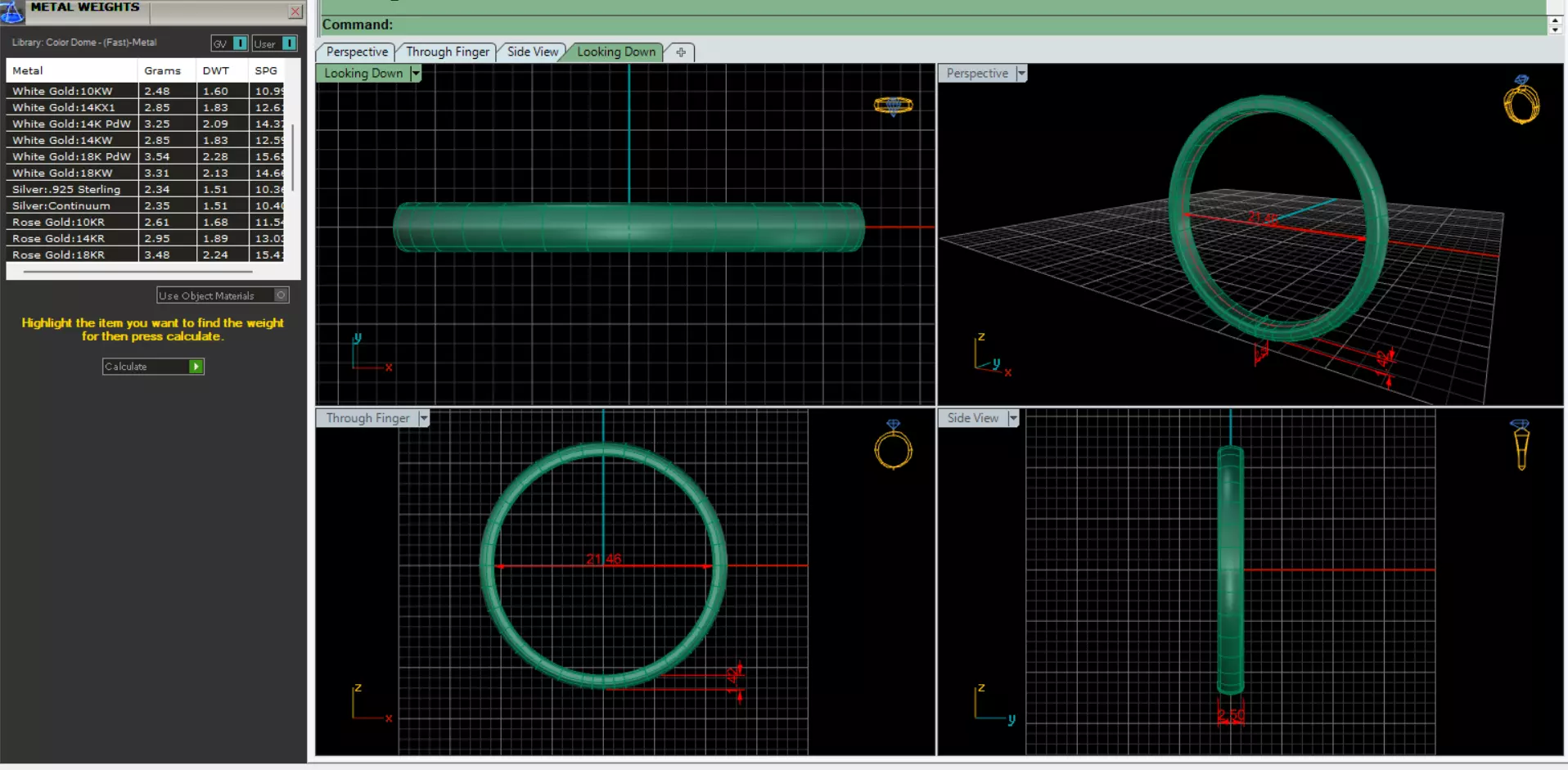Viewport: 1568px width, 770px height.
Task: Switch to the Through Finger viewport tab
Action: coord(447,52)
